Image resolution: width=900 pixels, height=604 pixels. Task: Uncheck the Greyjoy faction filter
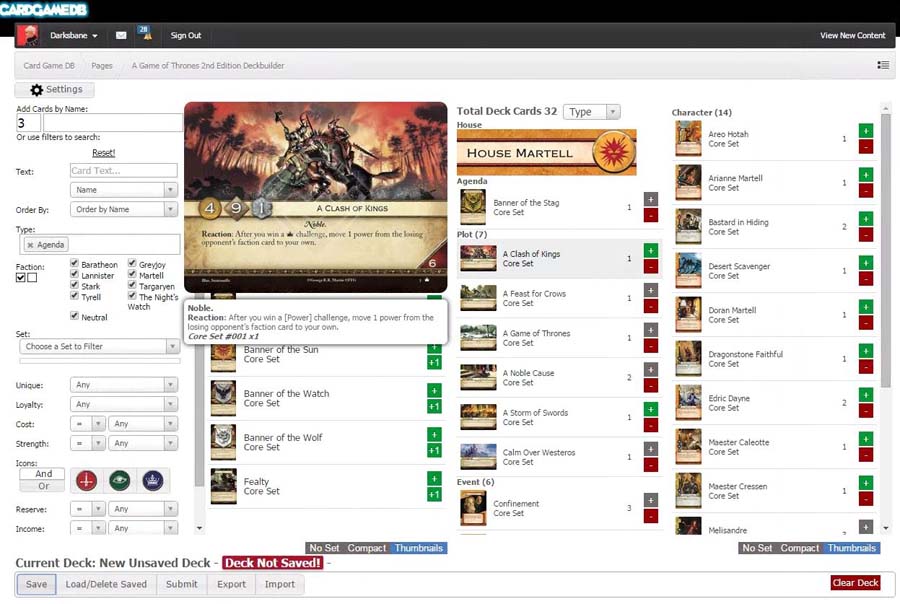click(132, 263)
